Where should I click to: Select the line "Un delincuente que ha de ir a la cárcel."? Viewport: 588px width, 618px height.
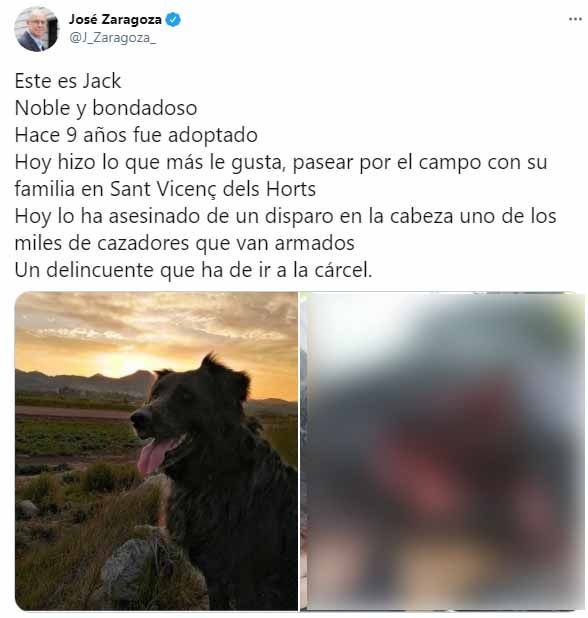pyautogui.click(x=194, y=270)
